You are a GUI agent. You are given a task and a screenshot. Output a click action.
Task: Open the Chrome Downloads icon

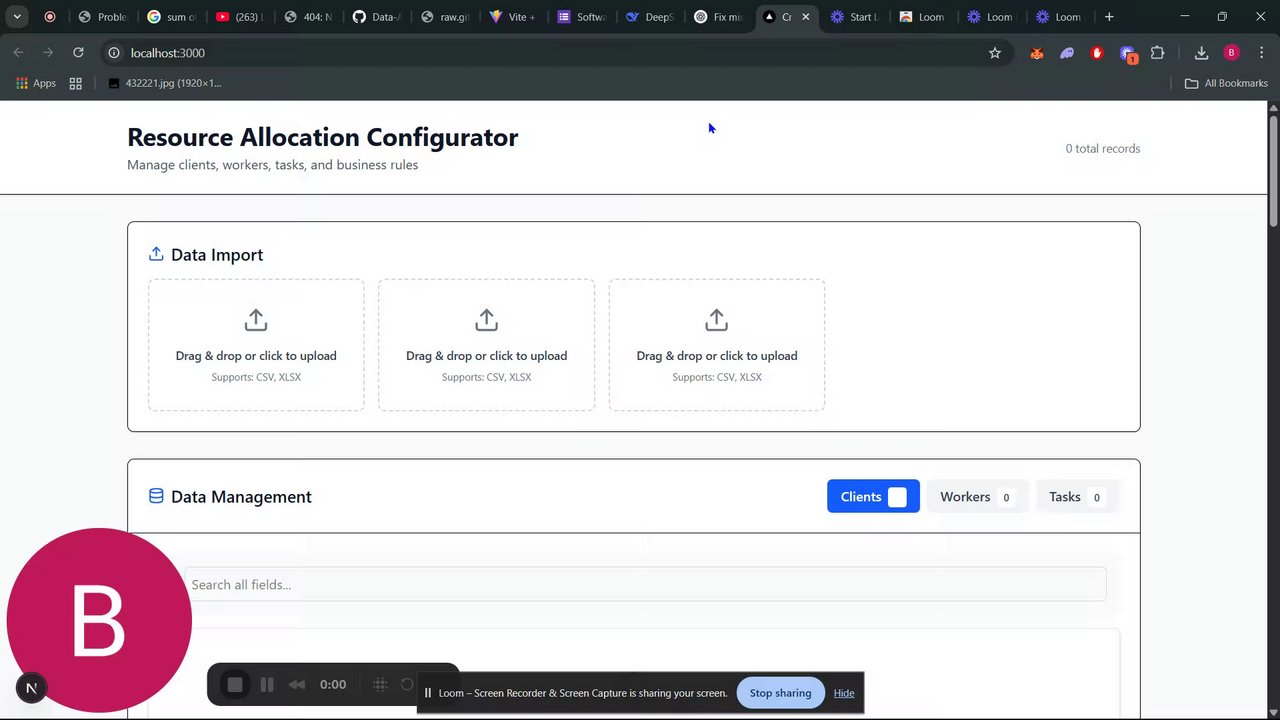1201,53
